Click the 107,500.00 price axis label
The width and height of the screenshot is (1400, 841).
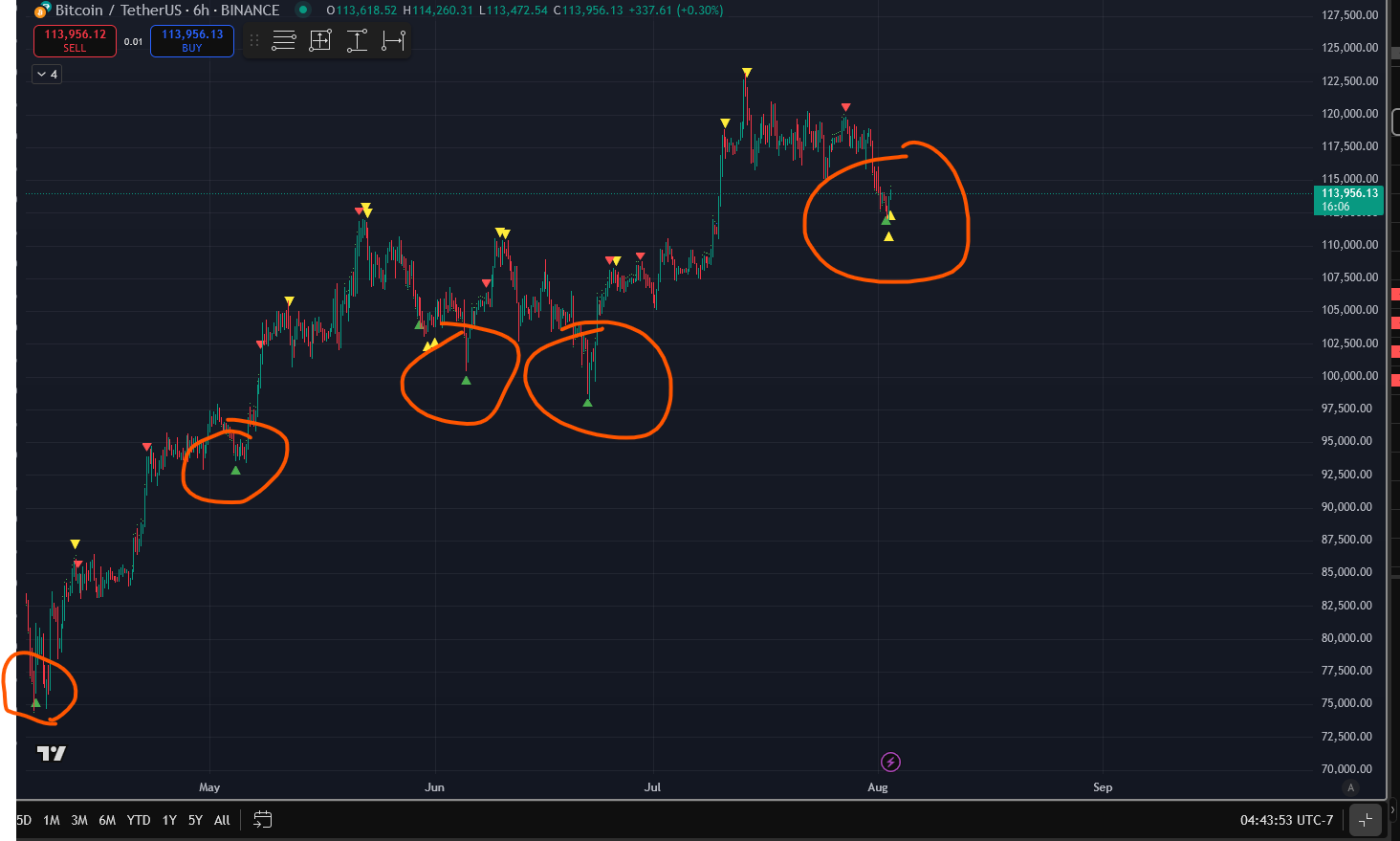(1349, 277)
